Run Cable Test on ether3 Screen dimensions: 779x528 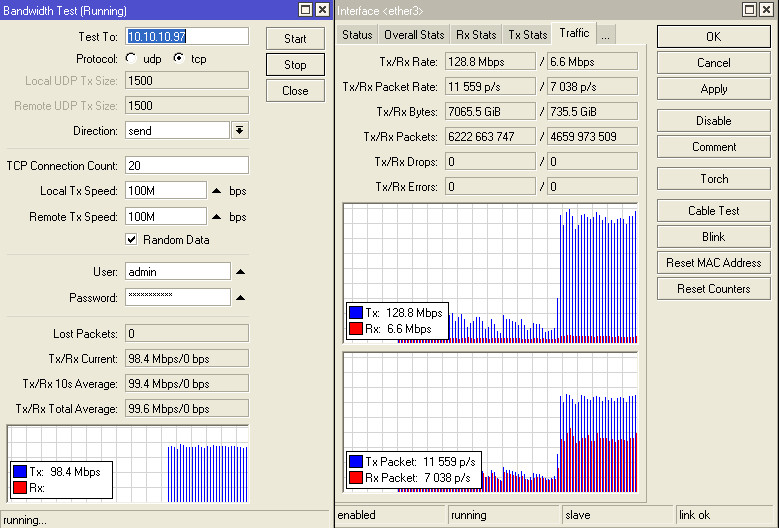(714, 211)
